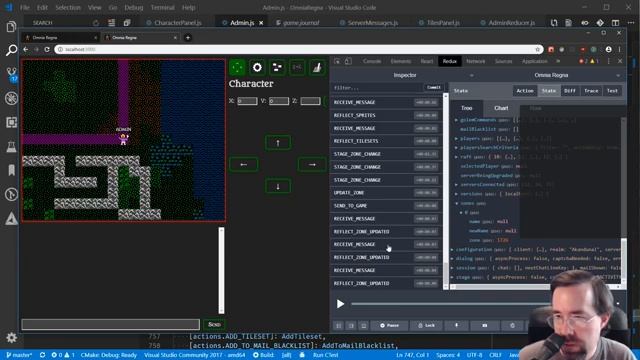Open the browser profile avatar icon

608,49
